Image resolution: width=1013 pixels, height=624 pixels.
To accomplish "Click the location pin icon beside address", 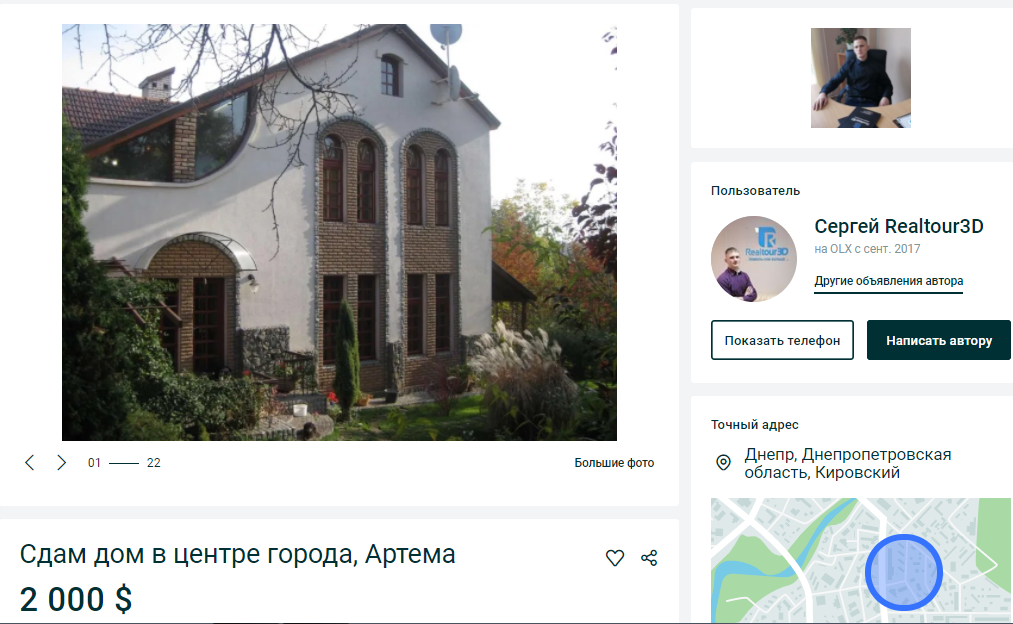I will [724, 463].
